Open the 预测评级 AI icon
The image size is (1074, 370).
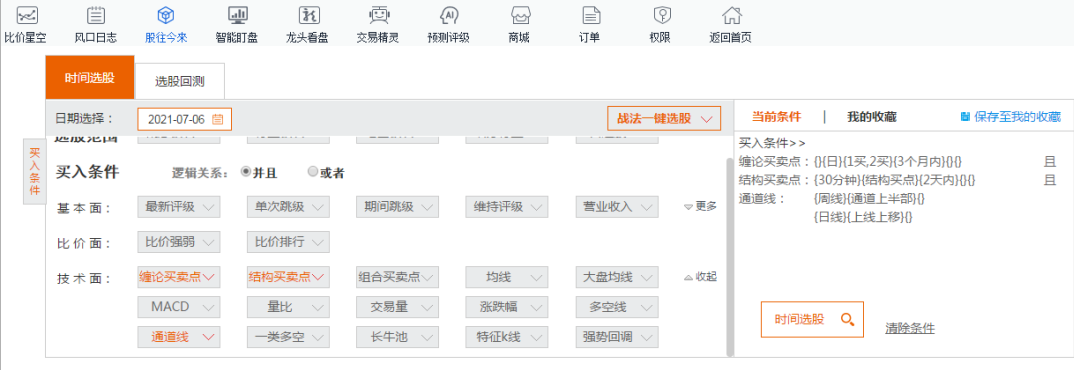coord(449,14)
